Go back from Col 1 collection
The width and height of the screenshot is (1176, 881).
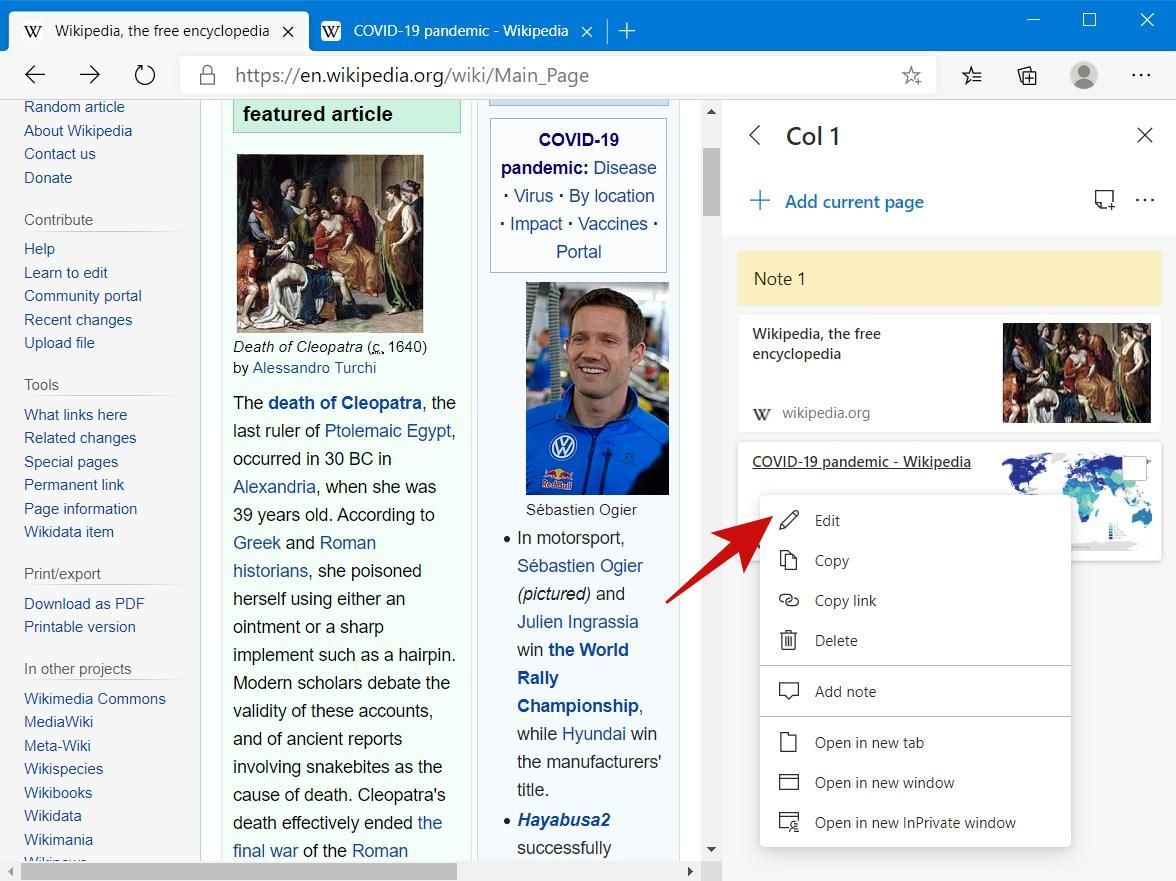[x=755, y=136]
